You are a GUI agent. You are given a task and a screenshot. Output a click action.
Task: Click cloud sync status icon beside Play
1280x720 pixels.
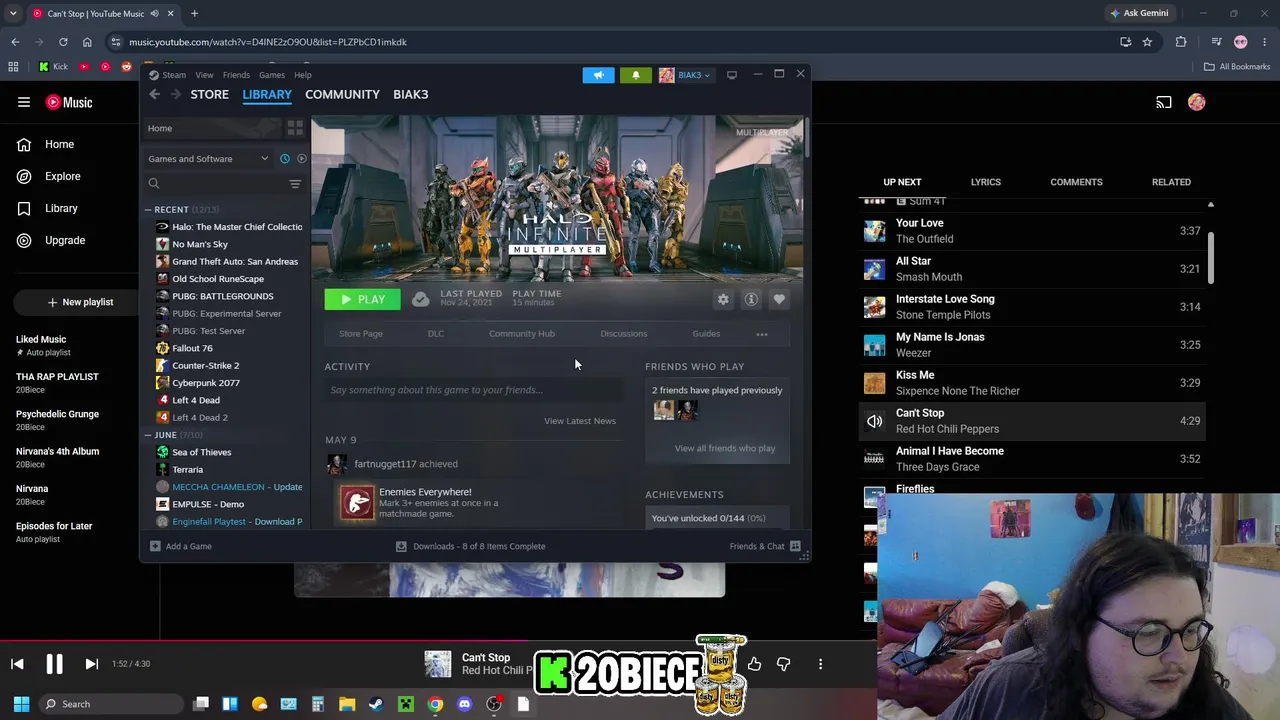(x=420, y=299)
